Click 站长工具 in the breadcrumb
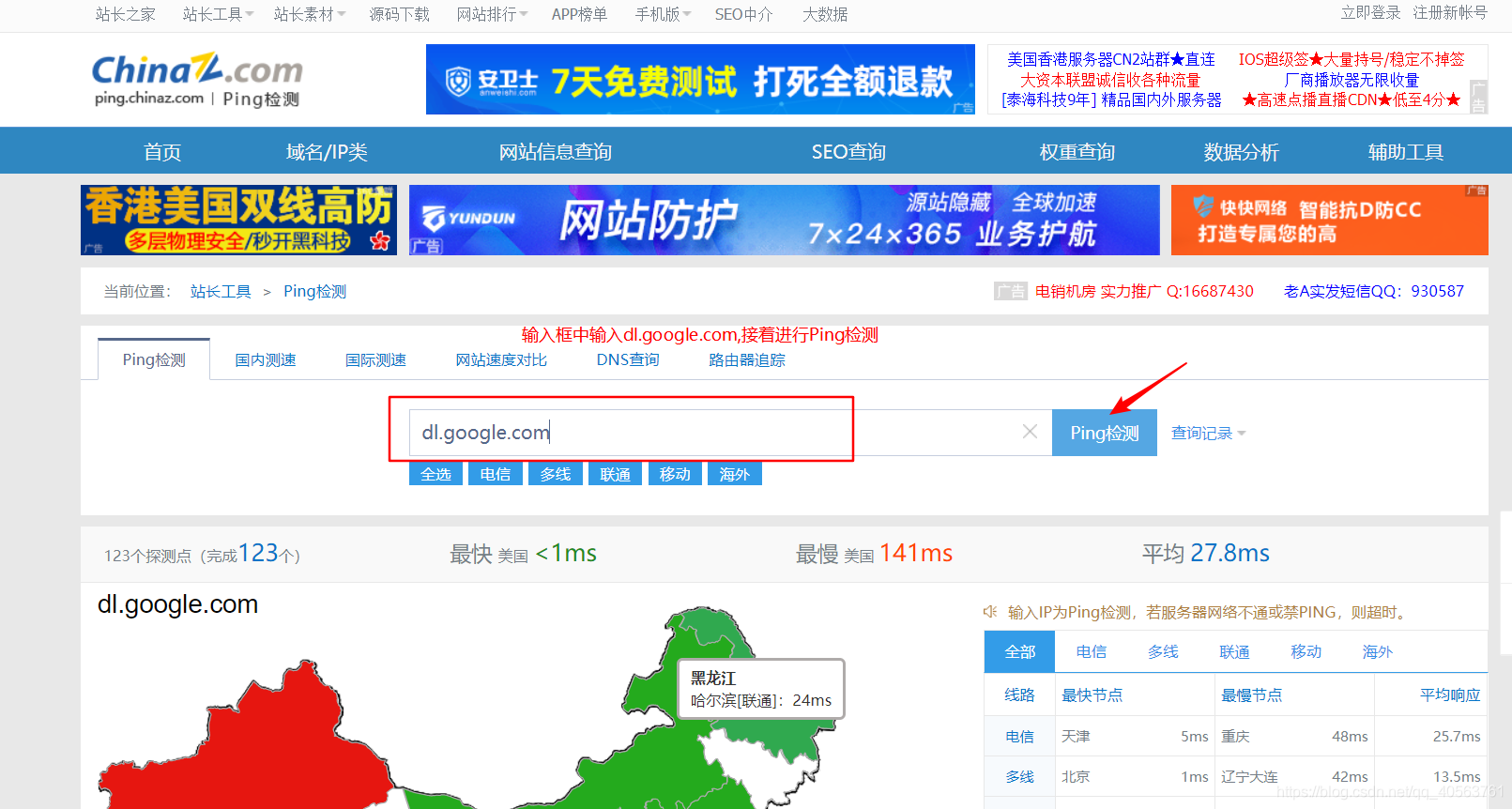 [221, 291]
